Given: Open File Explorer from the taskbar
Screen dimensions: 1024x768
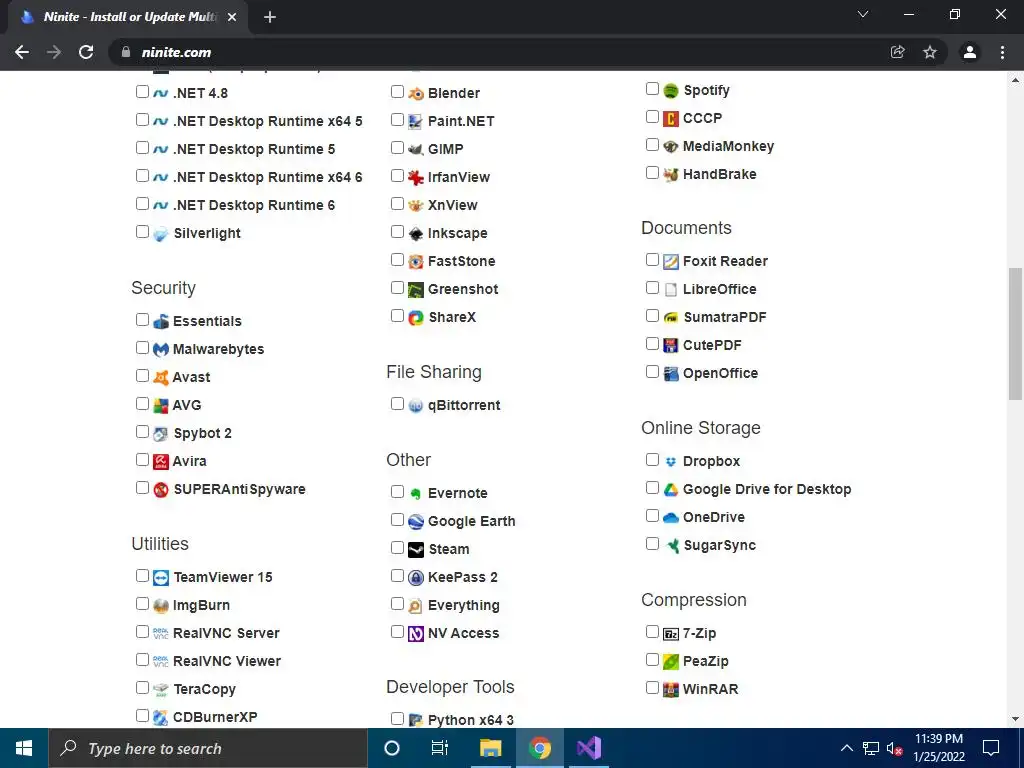Looking at the screenshot, I should [490, 748].
